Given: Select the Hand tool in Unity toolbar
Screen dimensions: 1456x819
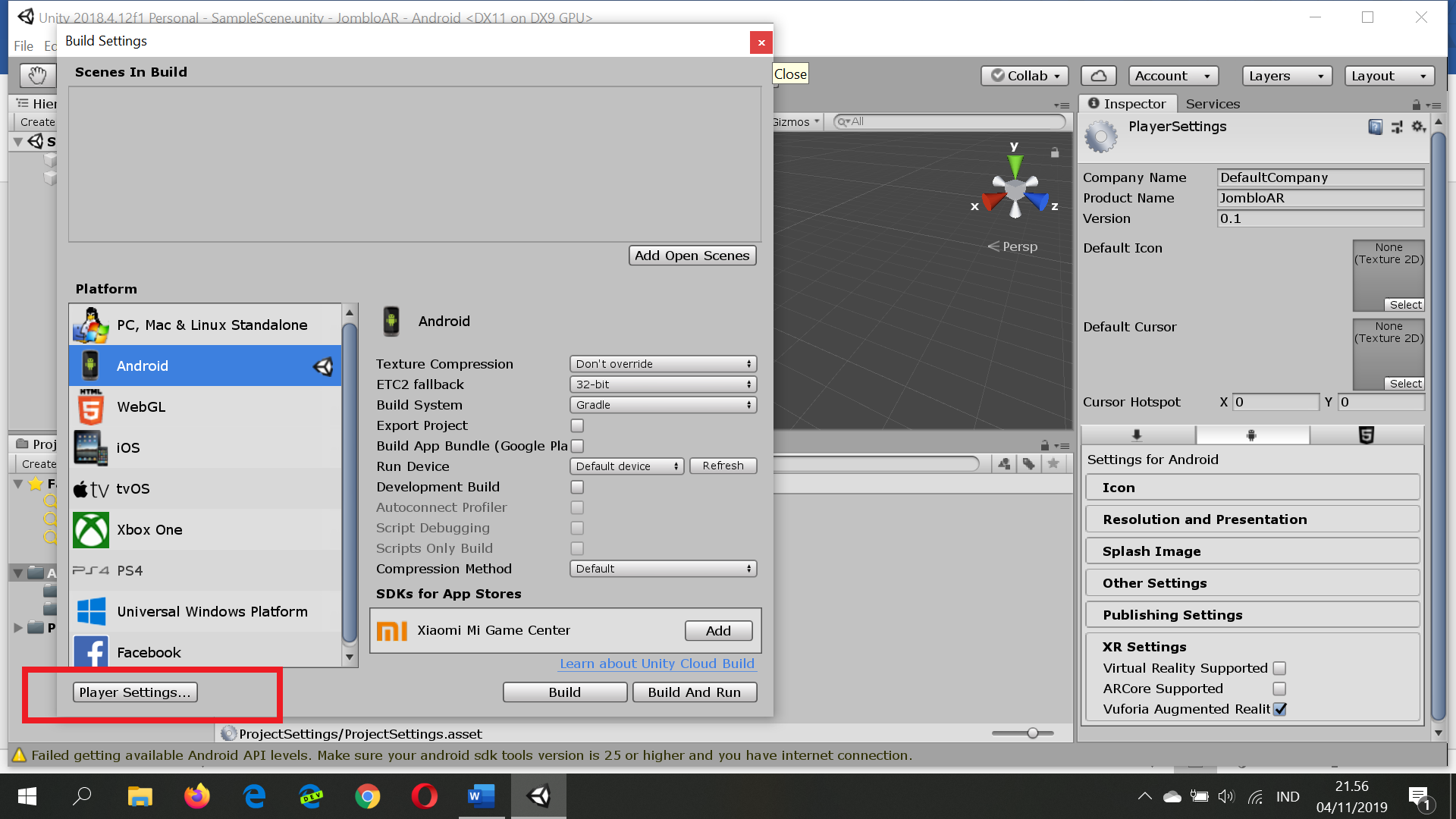Looking at the screenshot, I should (x=37, y=75).
